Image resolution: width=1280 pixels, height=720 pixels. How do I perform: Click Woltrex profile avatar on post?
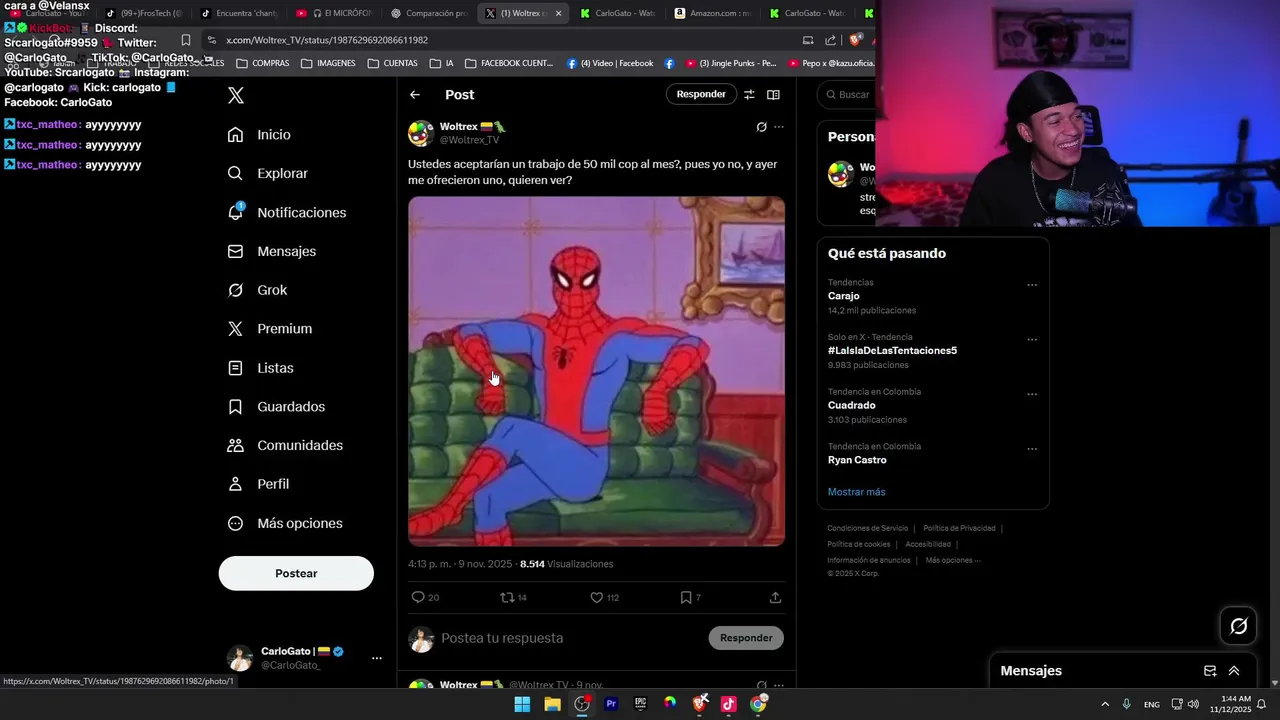click(x=421, y=133)
